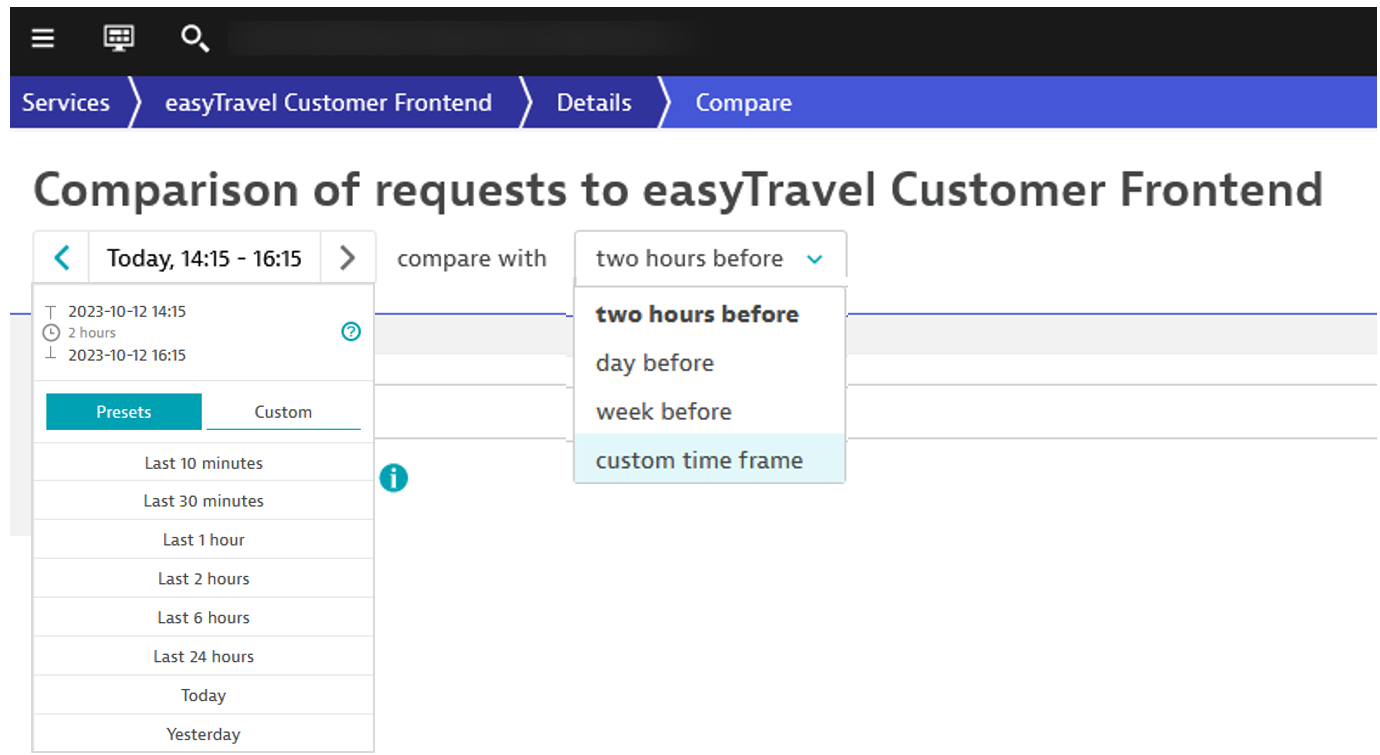The height and width of the screenshot is (755, 1380).
Task: Select the Yesterday preset
Action: pyautogui.click(x=204, y=735)
